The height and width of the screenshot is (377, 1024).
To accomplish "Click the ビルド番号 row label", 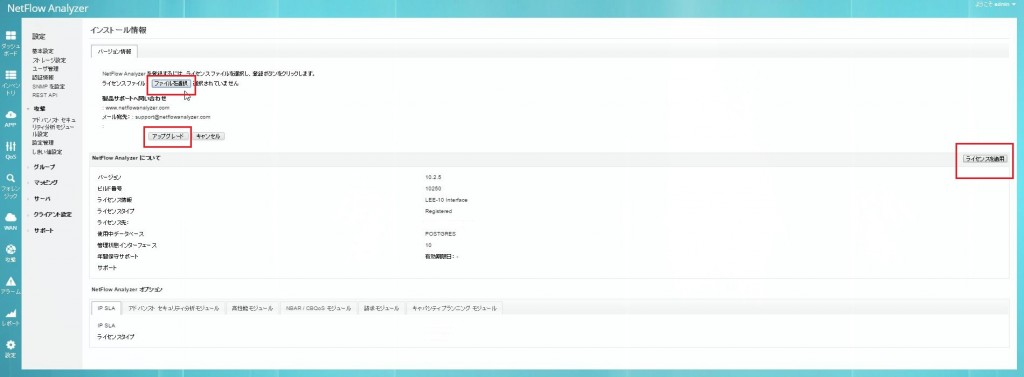I will 110,188.
